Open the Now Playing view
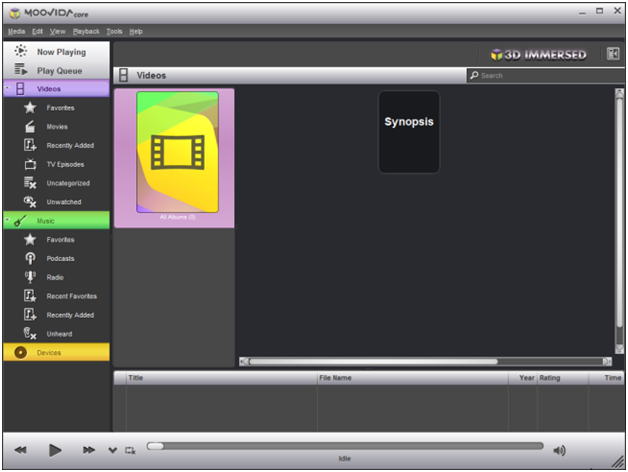 (56, 52)
